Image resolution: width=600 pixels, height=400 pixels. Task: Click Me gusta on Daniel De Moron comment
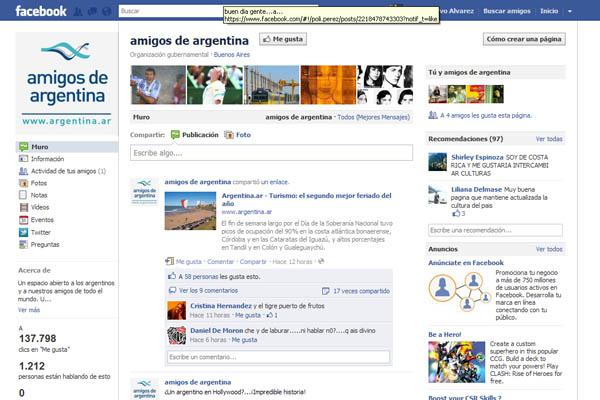coord(244,340)
